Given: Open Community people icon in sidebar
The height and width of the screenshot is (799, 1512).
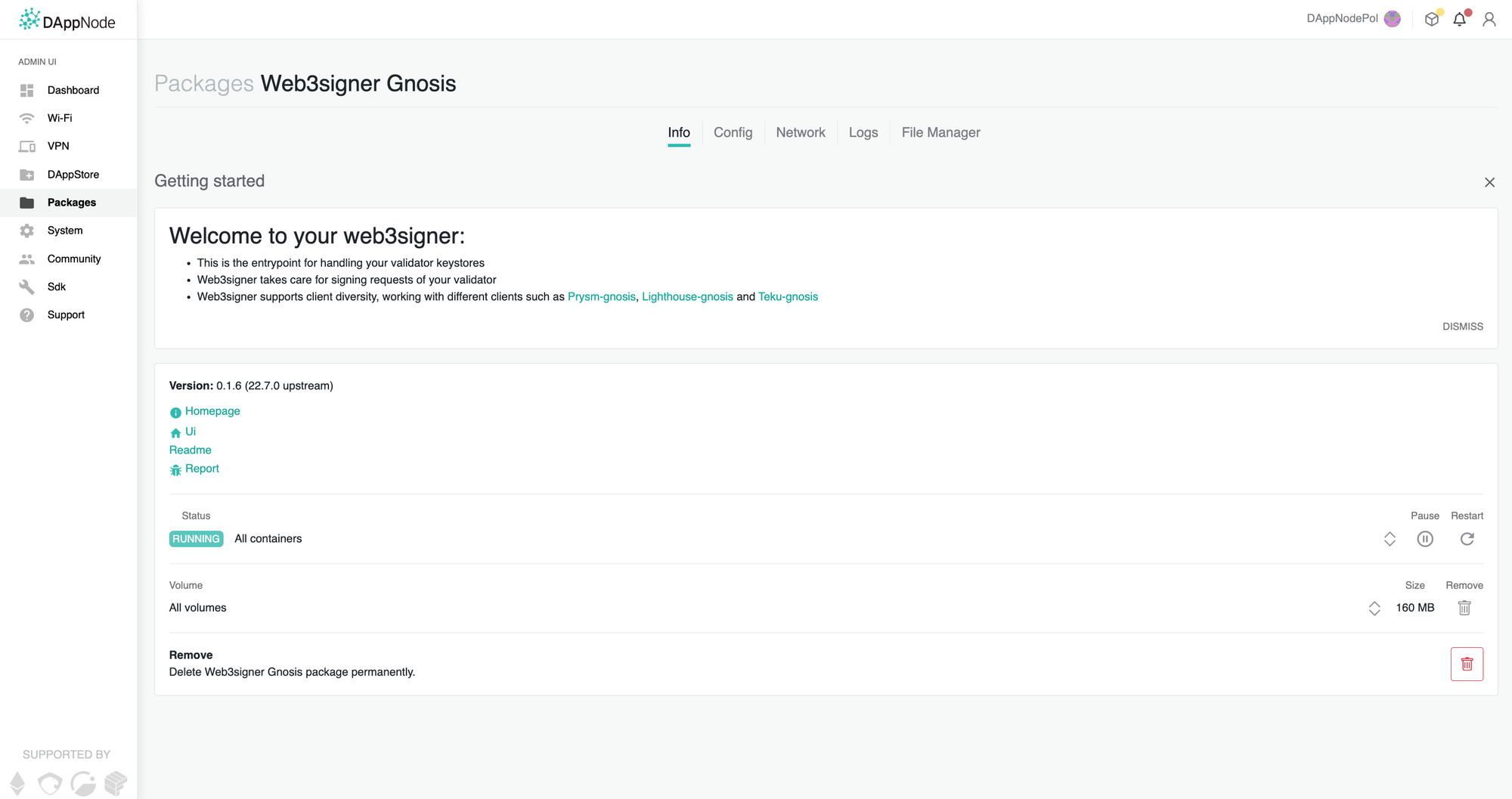Looking at the screenshot, I should pos(26,259).
